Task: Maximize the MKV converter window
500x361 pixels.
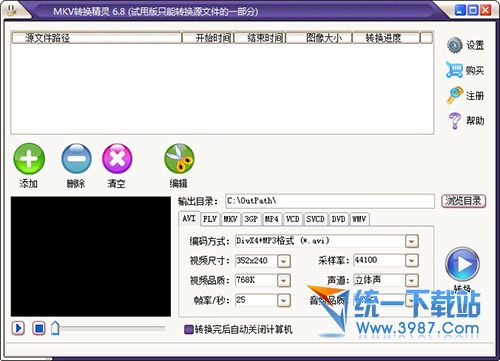Action: click(x=473, y=10)
